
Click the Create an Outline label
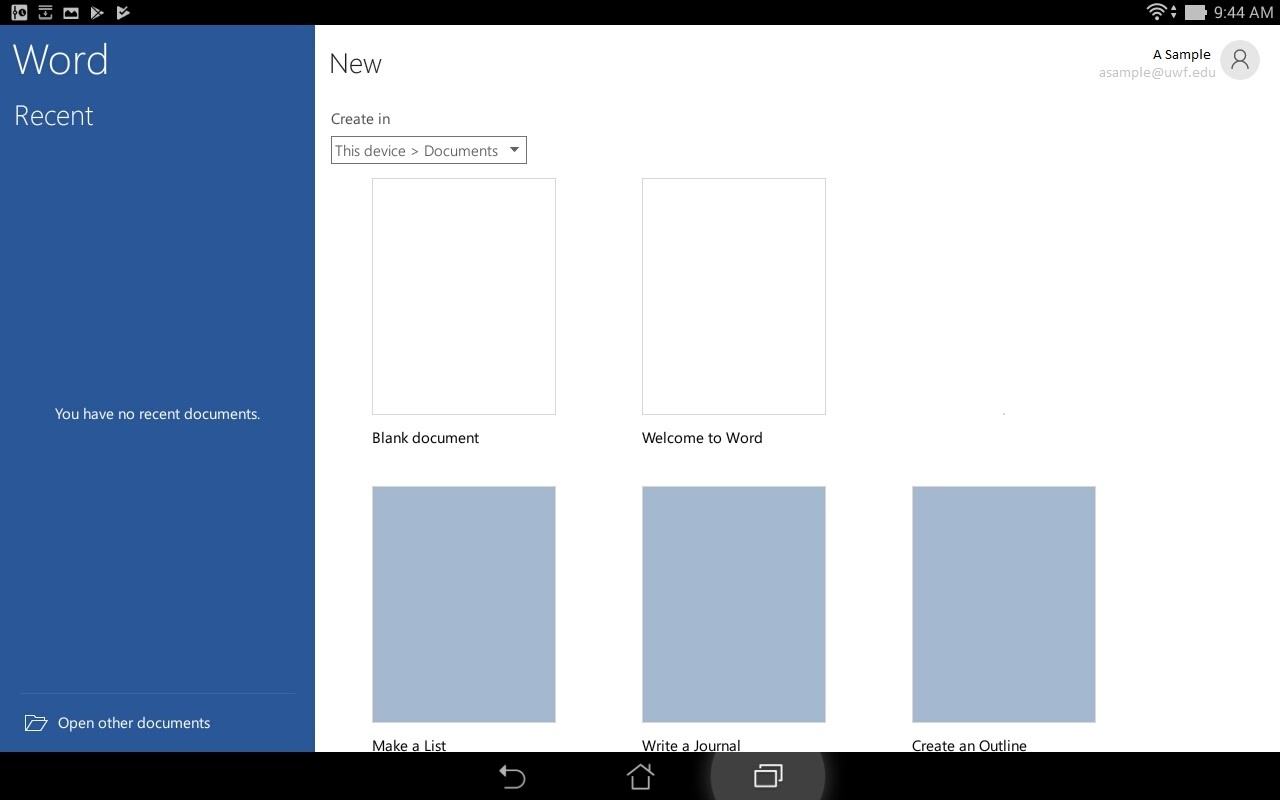click(x=969, y=745)
